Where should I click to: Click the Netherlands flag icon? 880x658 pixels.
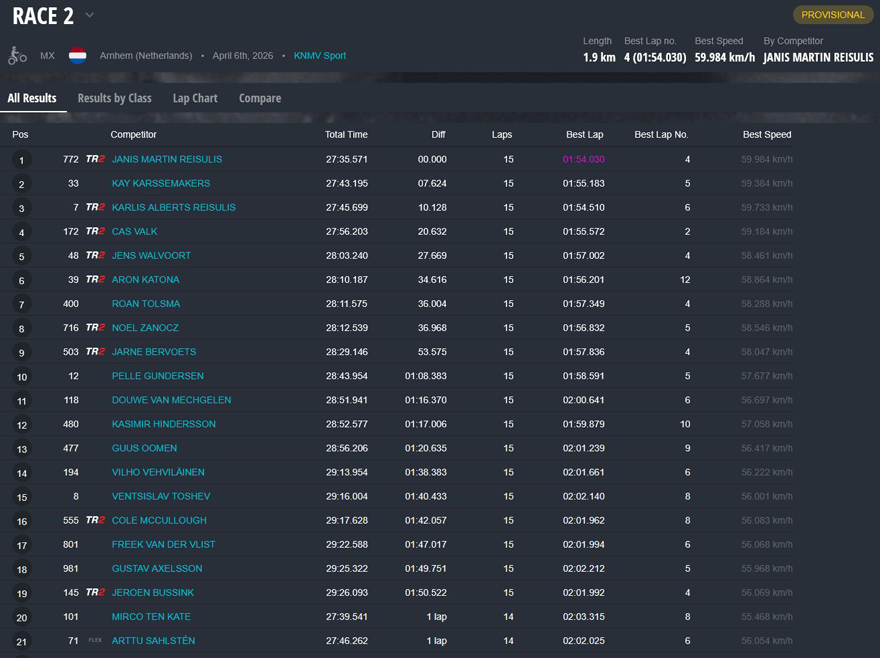pos(77,56)
